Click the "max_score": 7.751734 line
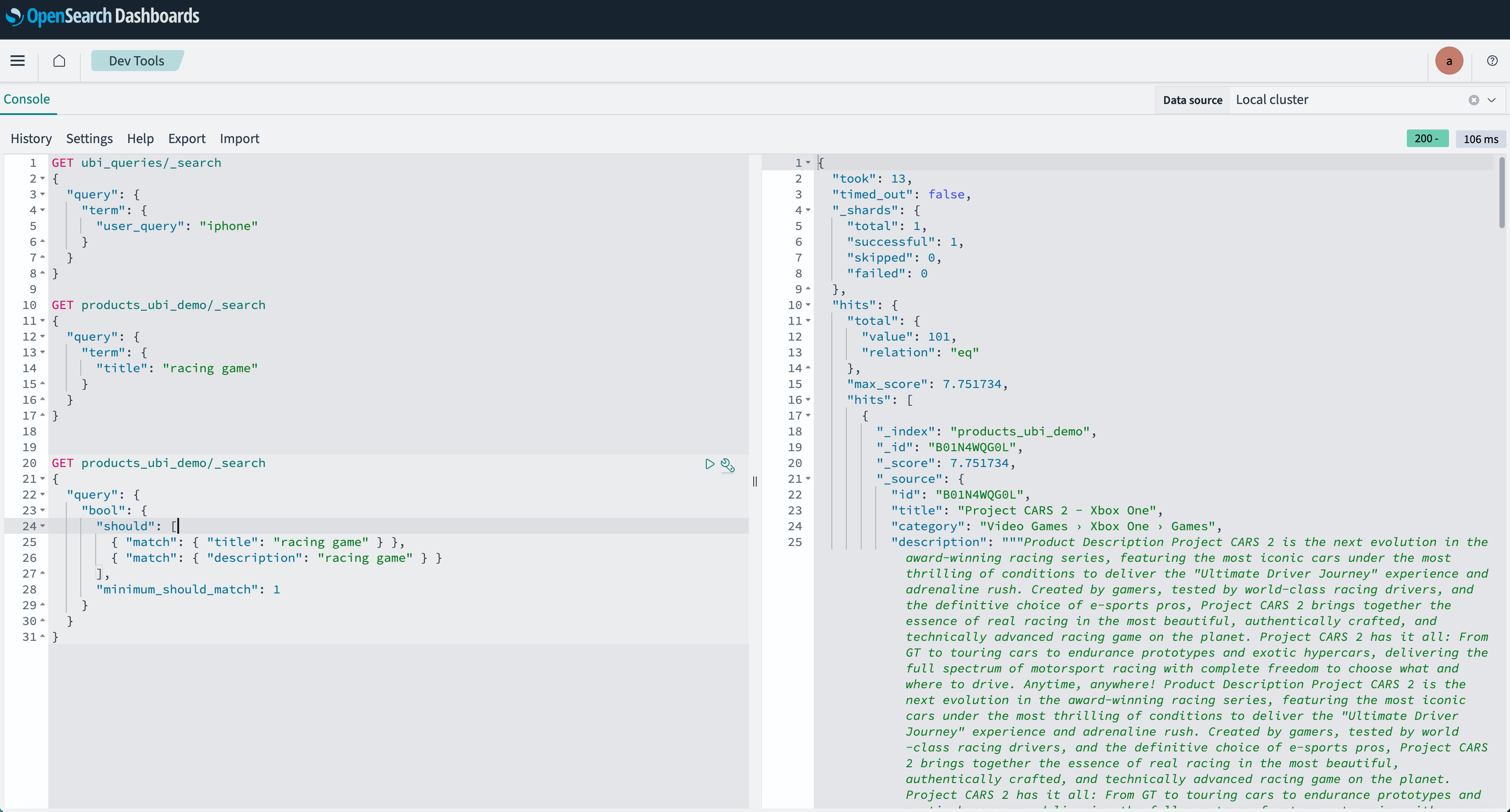1510x812 pixels. coord(928,384)
